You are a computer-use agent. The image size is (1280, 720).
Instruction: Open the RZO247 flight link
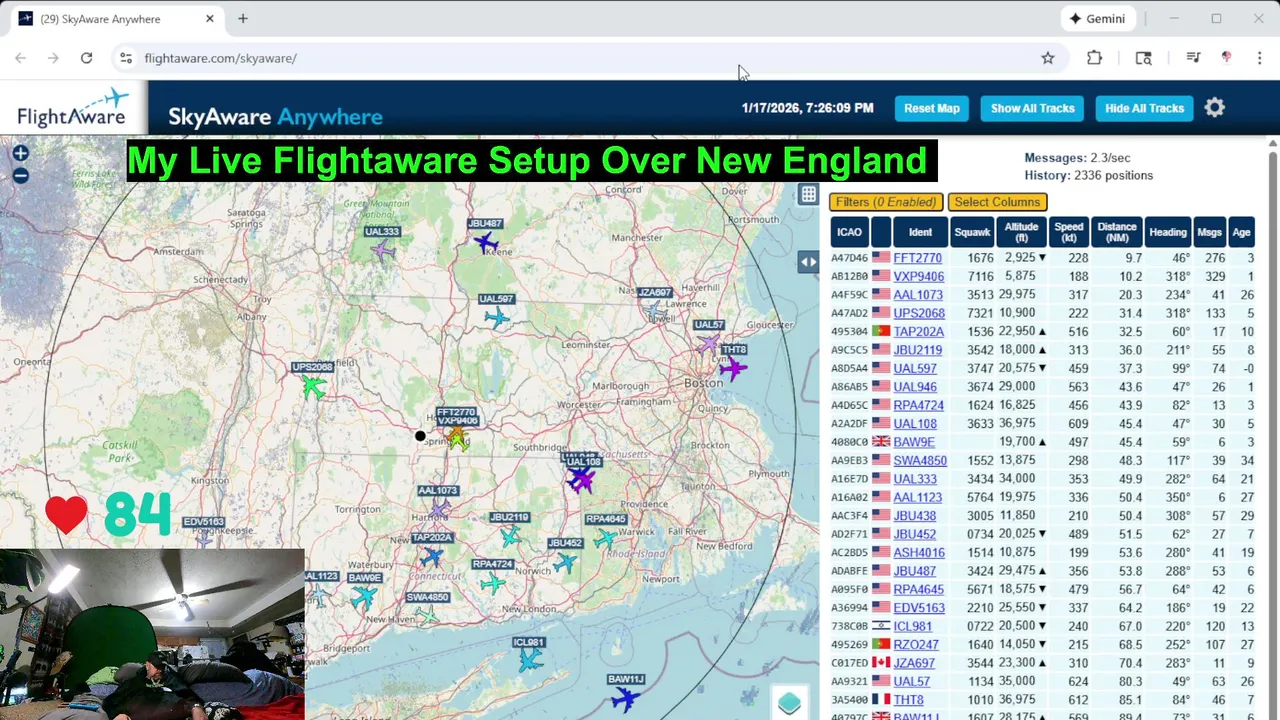tap(916, 645)
